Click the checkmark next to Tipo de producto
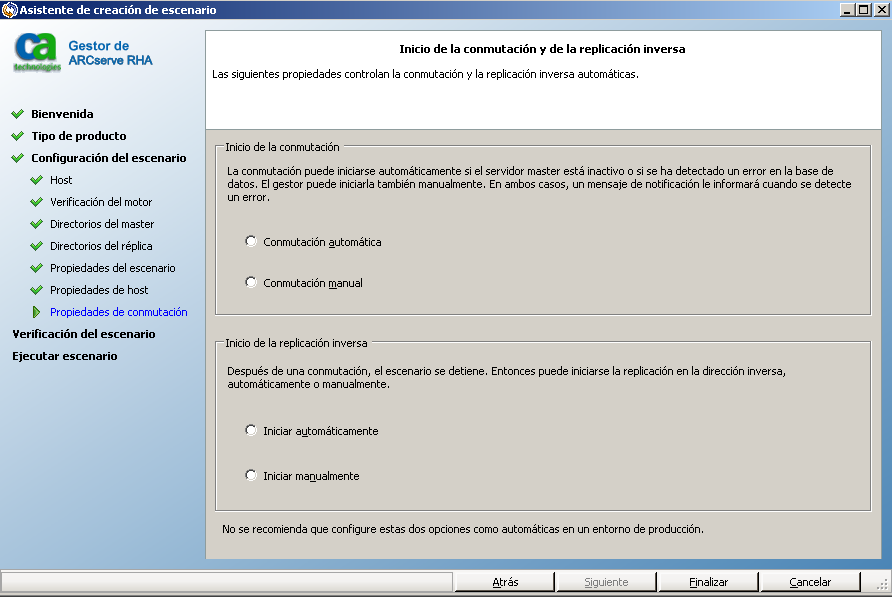This screenshot has height=598, width=892. click(x=18, y=135)
